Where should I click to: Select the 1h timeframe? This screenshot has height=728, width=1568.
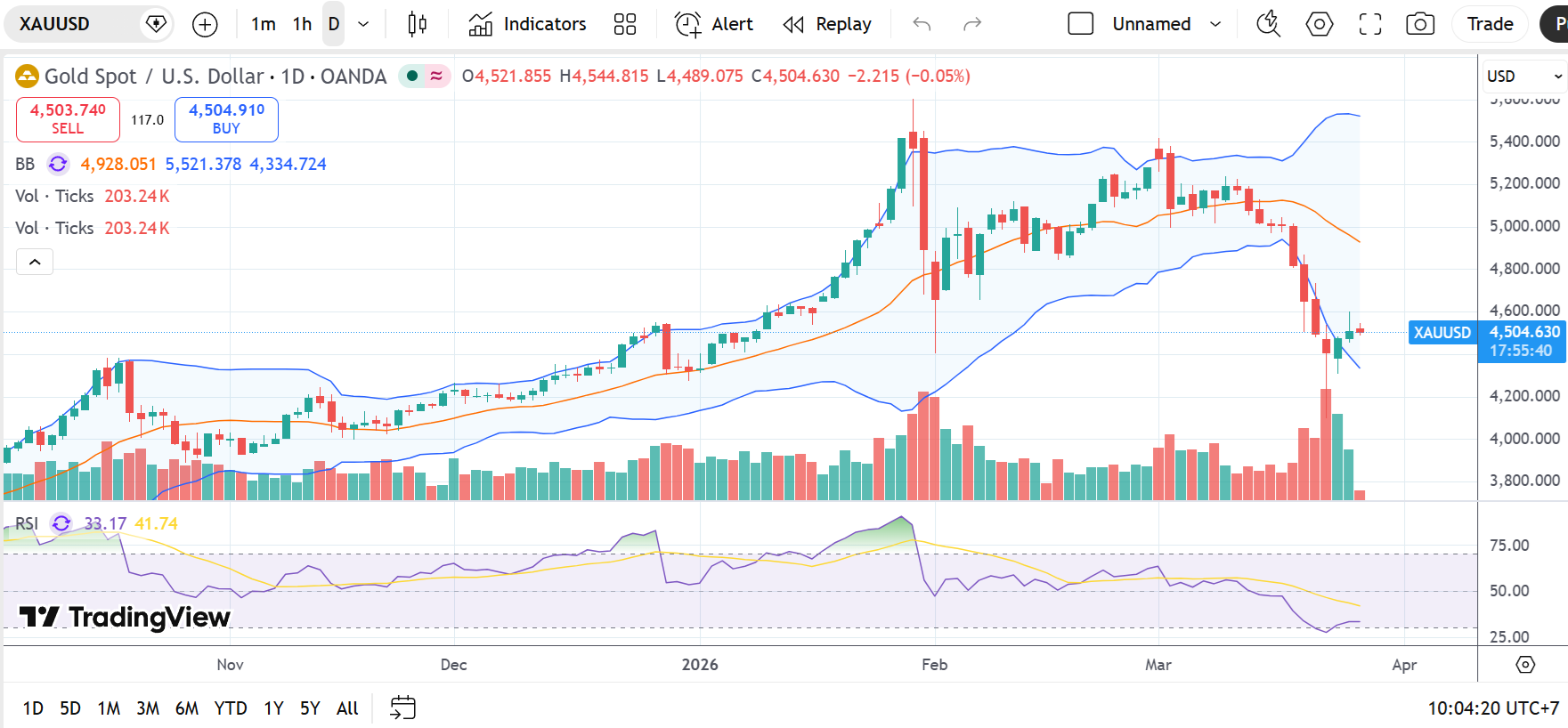tap(302, 25)
